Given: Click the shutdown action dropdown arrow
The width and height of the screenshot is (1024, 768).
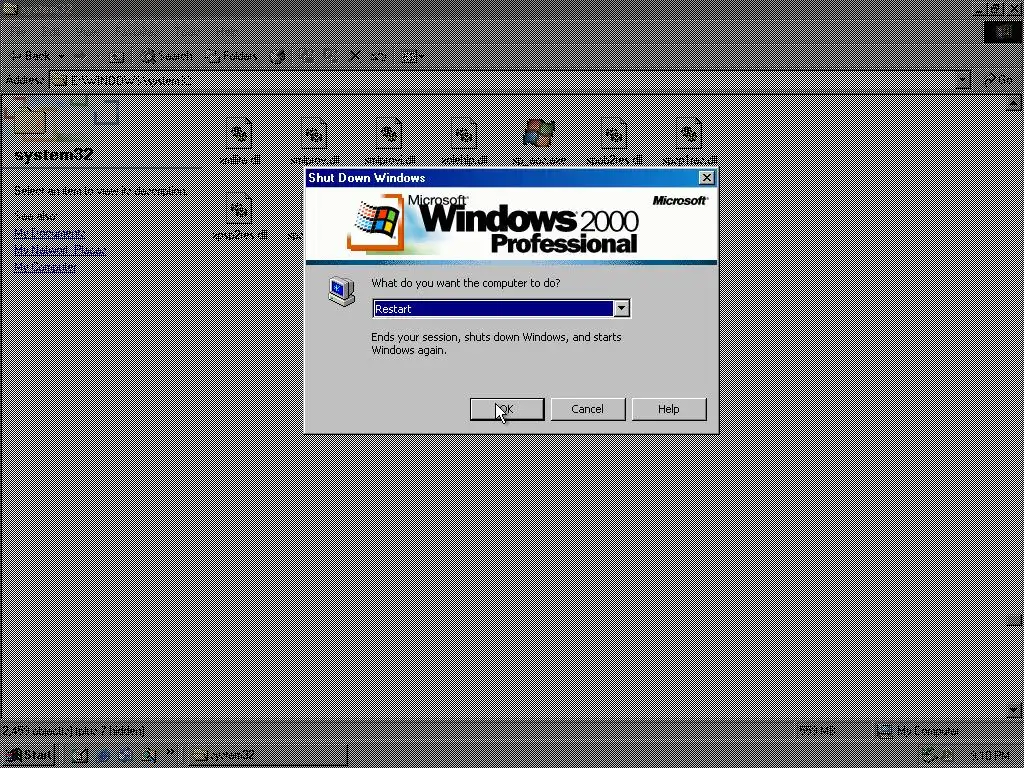Looking at the screenshot, I should (x=622, y=309).
